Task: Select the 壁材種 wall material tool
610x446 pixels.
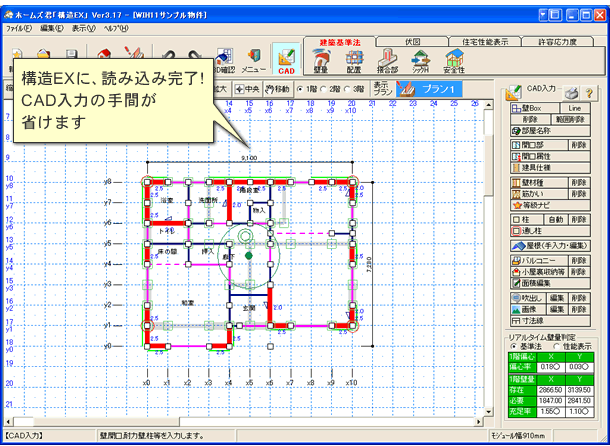Action: (539, 183)
